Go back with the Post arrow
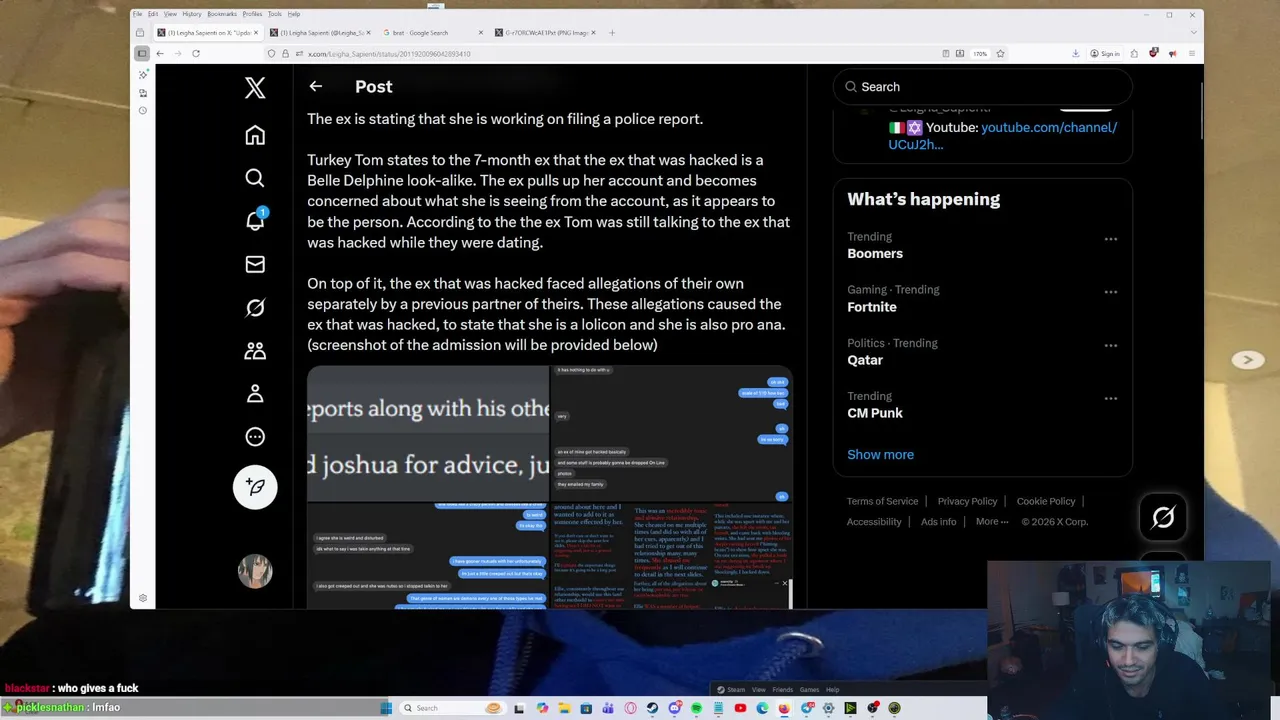1280x720 pixels. click(x=316, y=87)
